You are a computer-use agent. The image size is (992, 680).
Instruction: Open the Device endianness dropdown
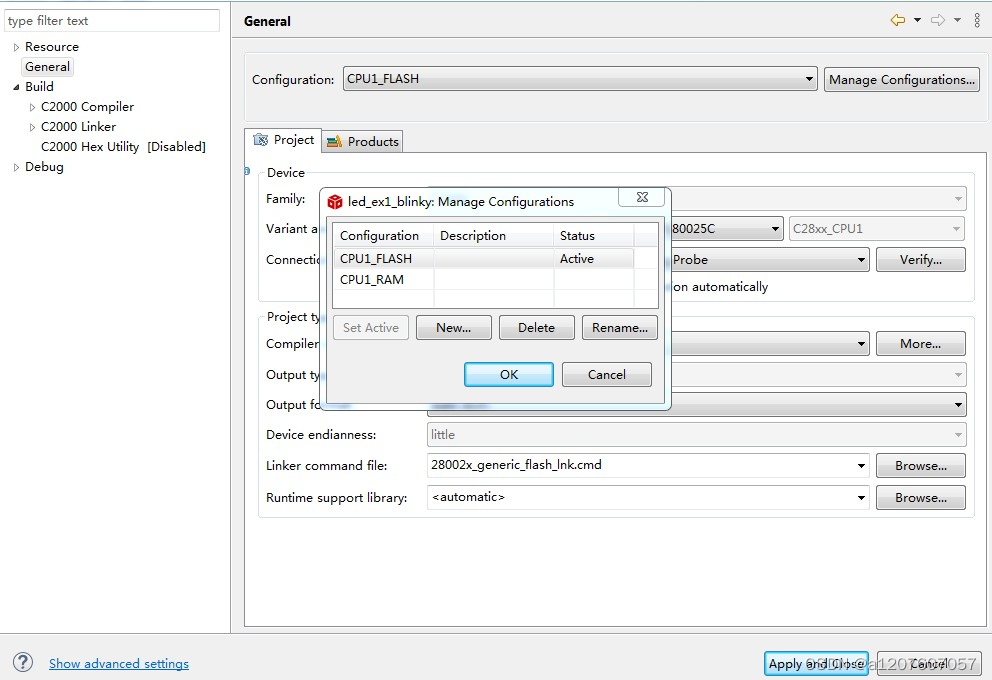pos(697,435)
